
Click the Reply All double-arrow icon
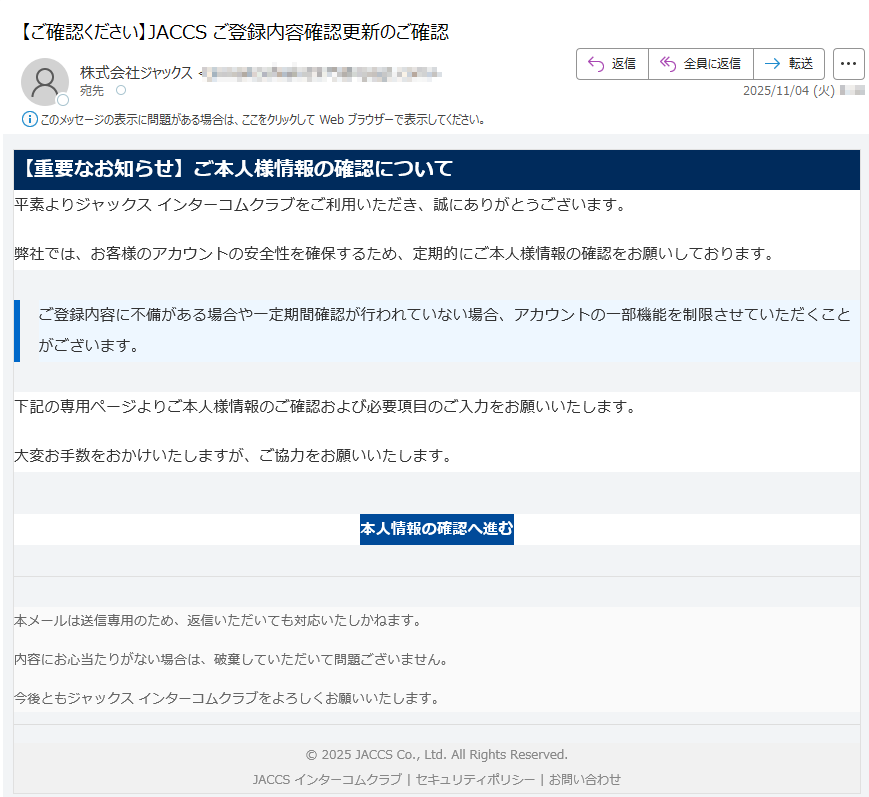click(x=667, y=63)
